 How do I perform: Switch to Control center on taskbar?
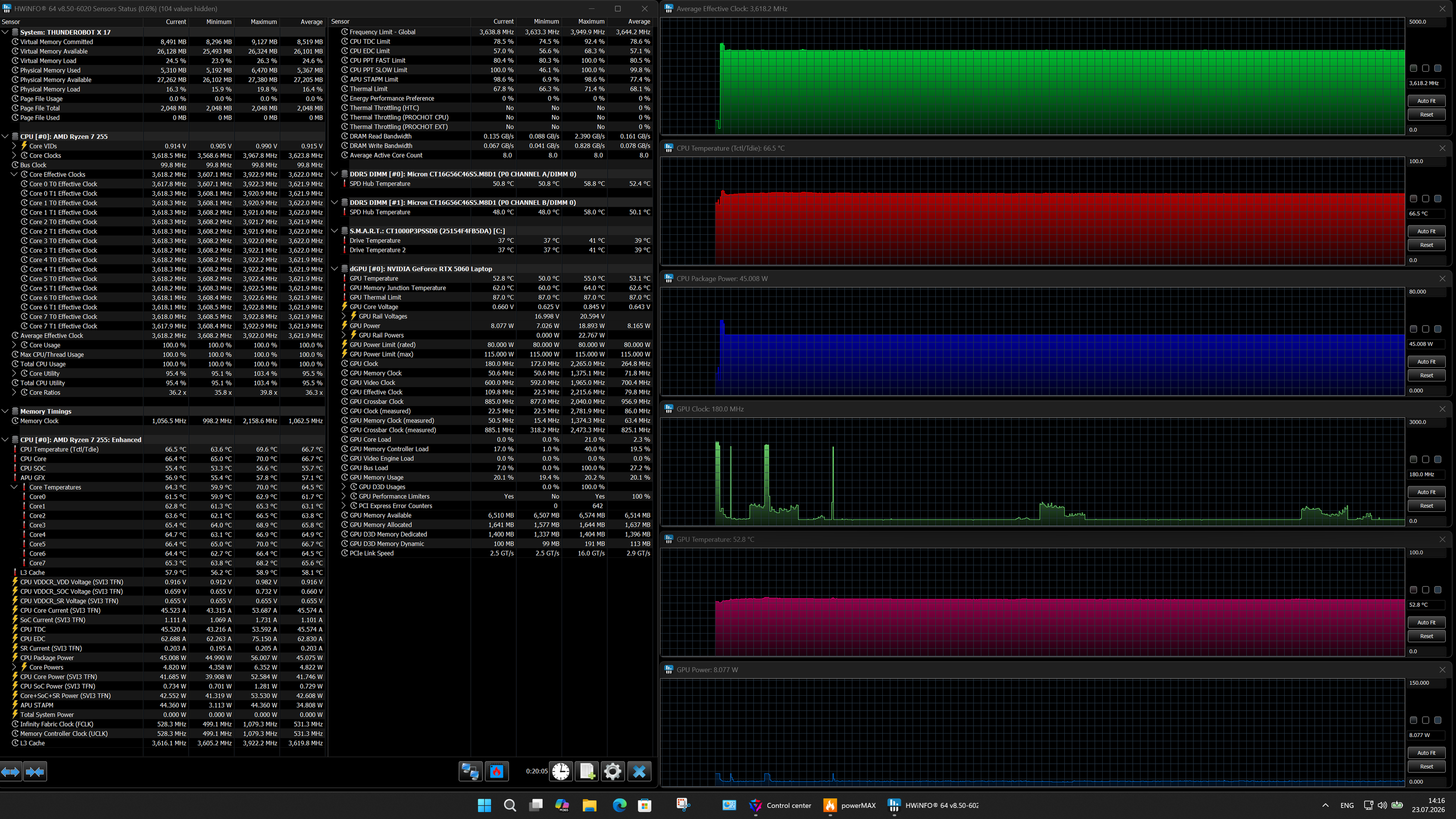coord(779,805)
